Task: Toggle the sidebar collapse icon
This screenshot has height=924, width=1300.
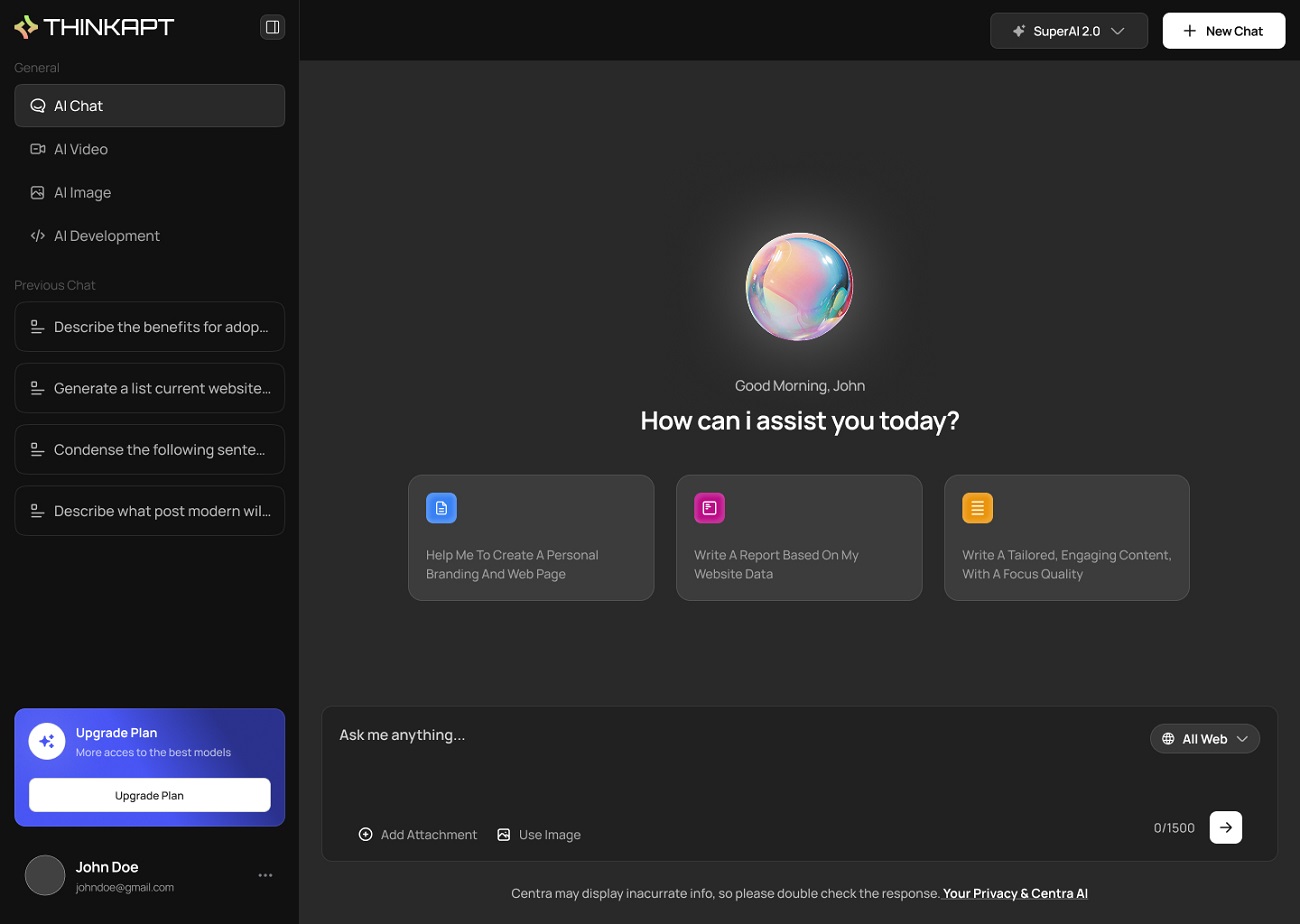Action: [x=272, y=28]
